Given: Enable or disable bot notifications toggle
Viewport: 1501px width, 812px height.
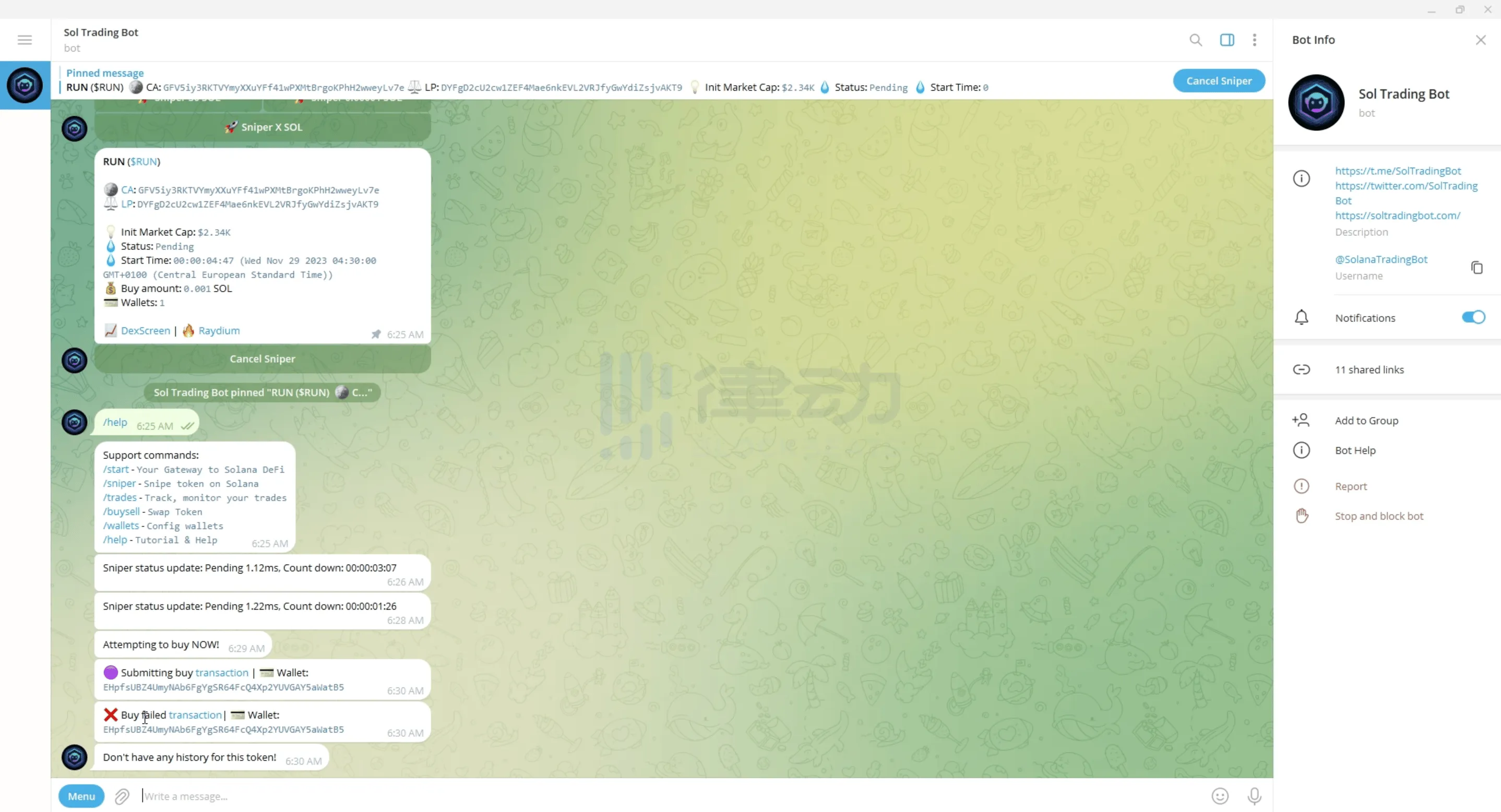Looking at the screenshot, I should coord(1471,317).
